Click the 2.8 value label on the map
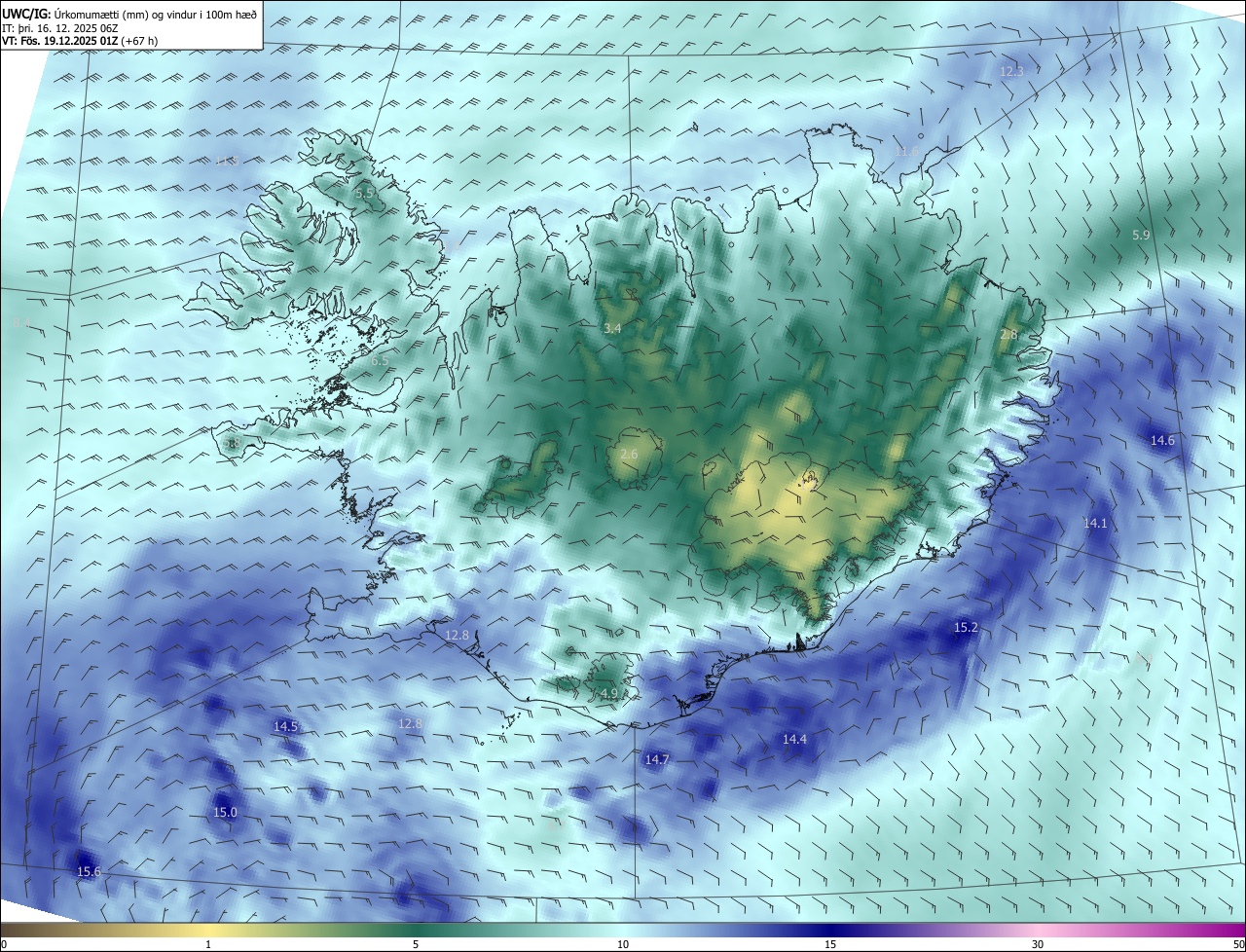 click(x=1008, y=335)
